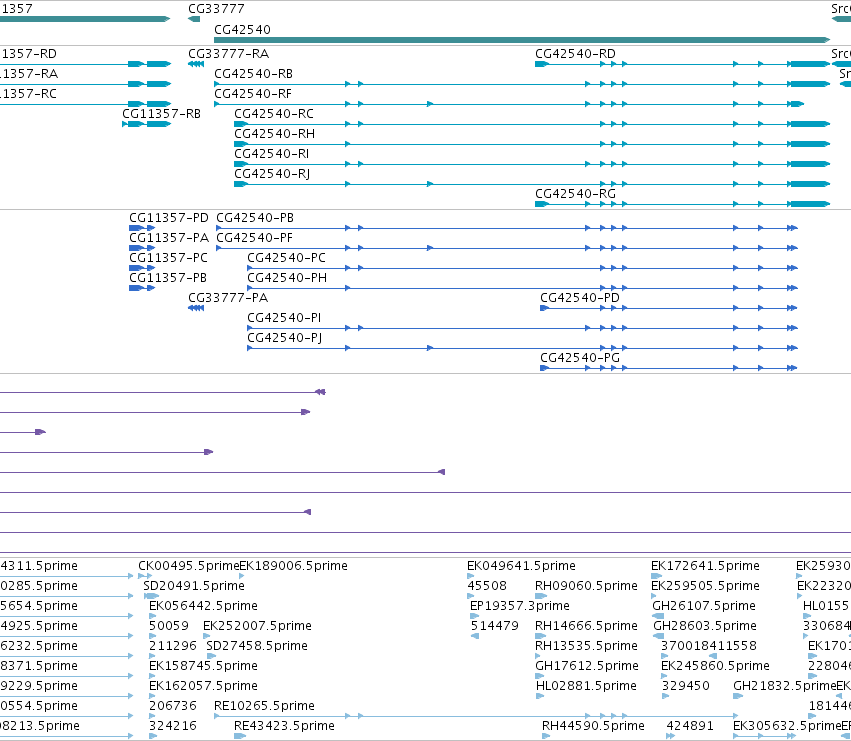This screenshot has width=851, height=741.
Task: Select EST EK245860.5prime label
Action: click(x=715, y=667)
